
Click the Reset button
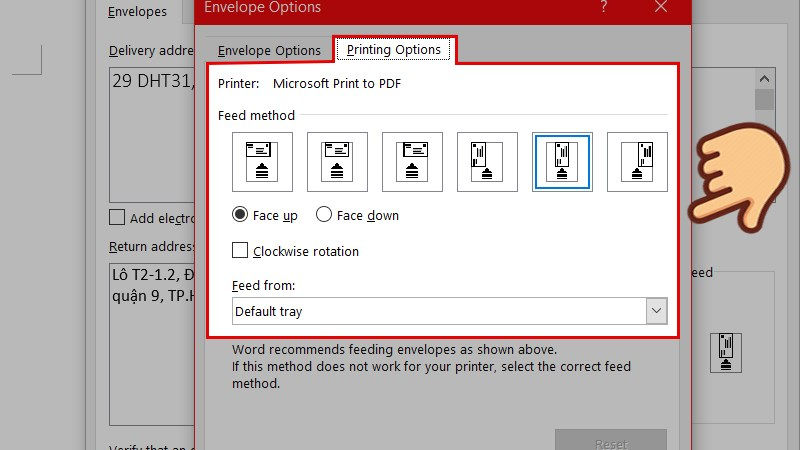coord(611,442)
